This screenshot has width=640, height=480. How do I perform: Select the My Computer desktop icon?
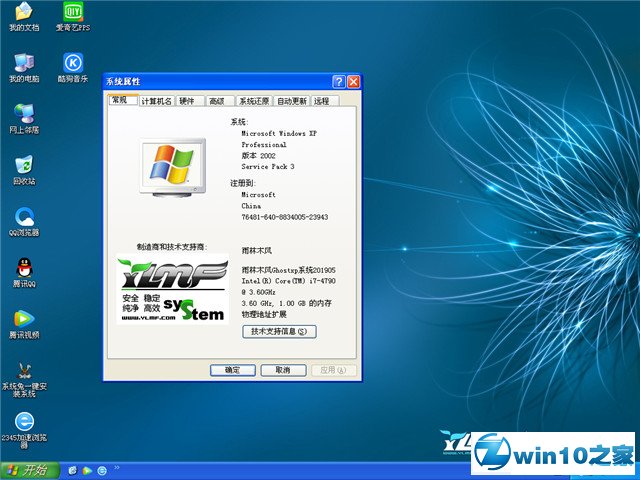pos(24,68)
